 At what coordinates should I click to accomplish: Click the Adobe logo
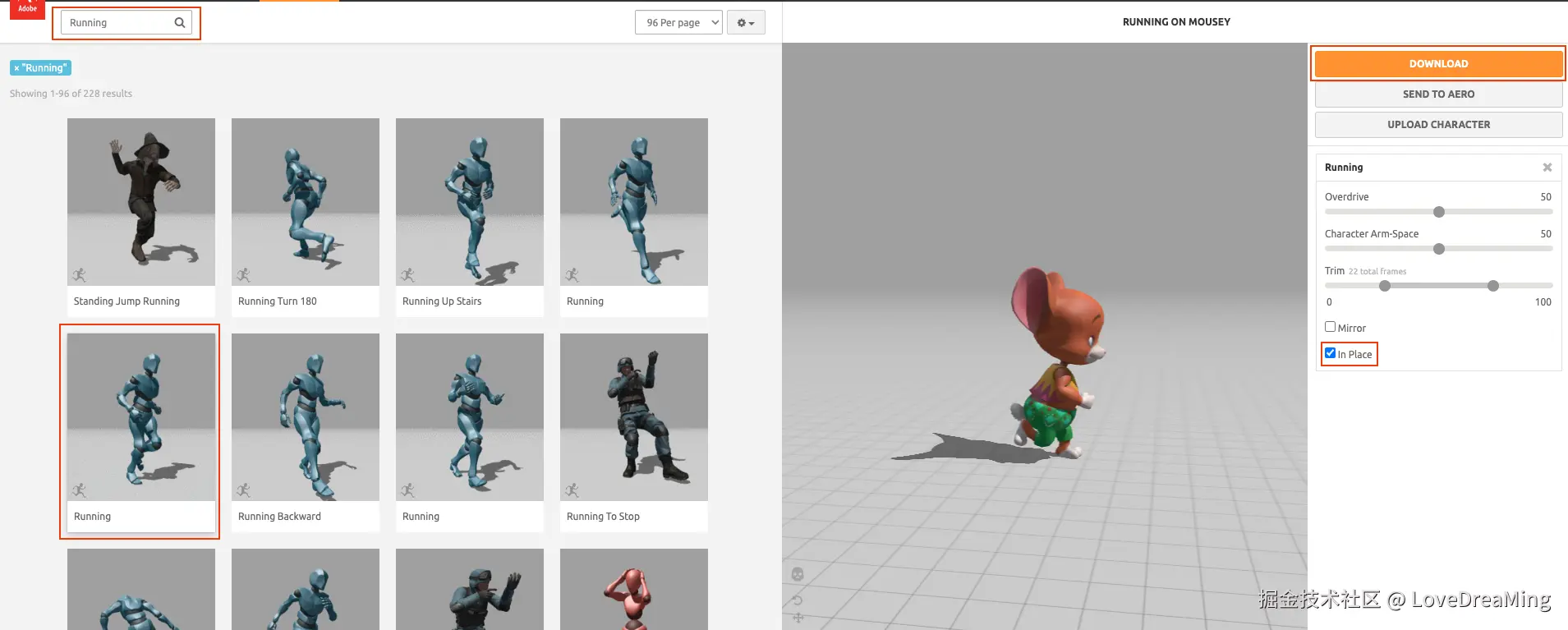pyautogui.click(x=27, y=9)
